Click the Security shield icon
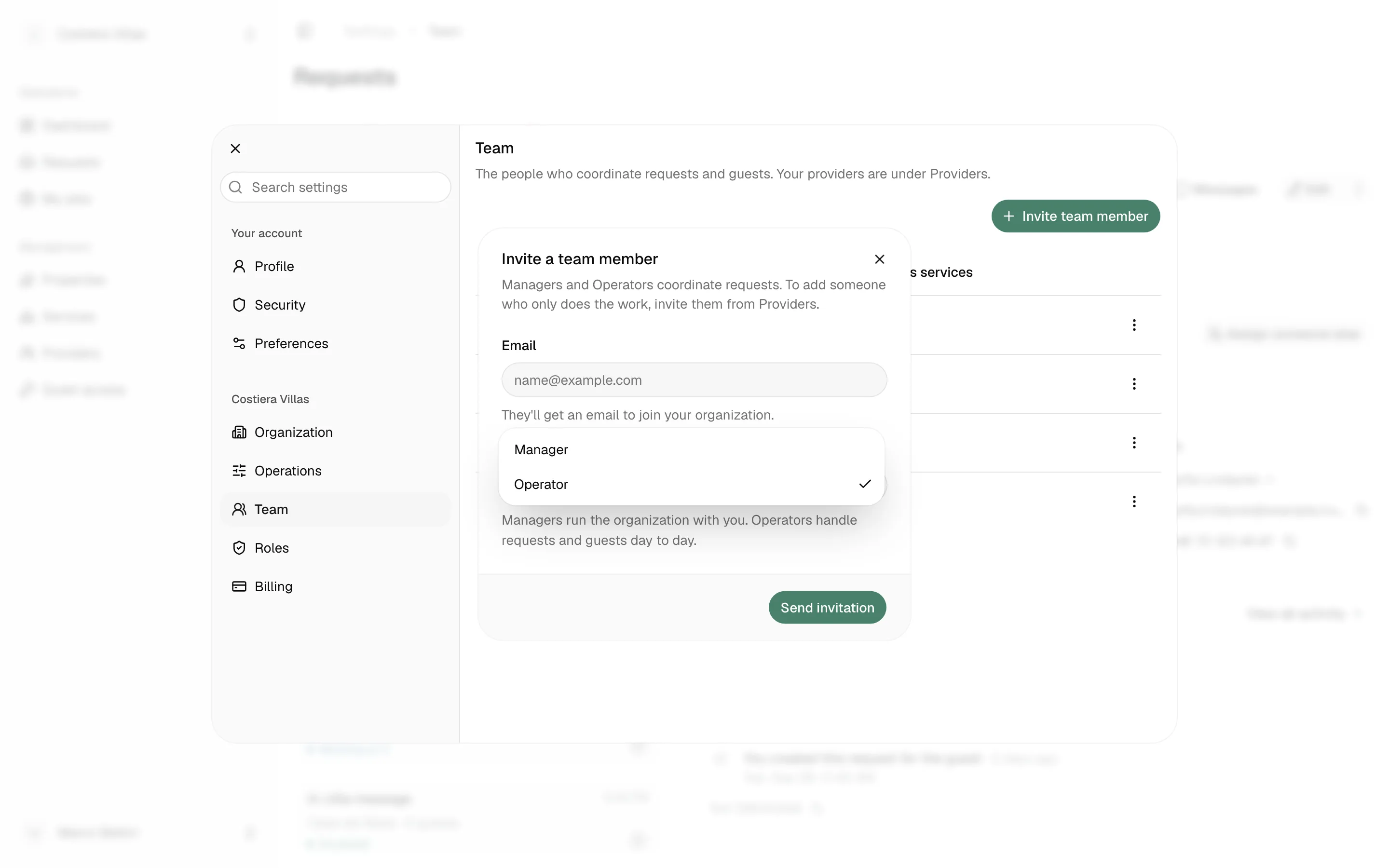Screen dimensions: 1389x868 (x=239, y=305)
